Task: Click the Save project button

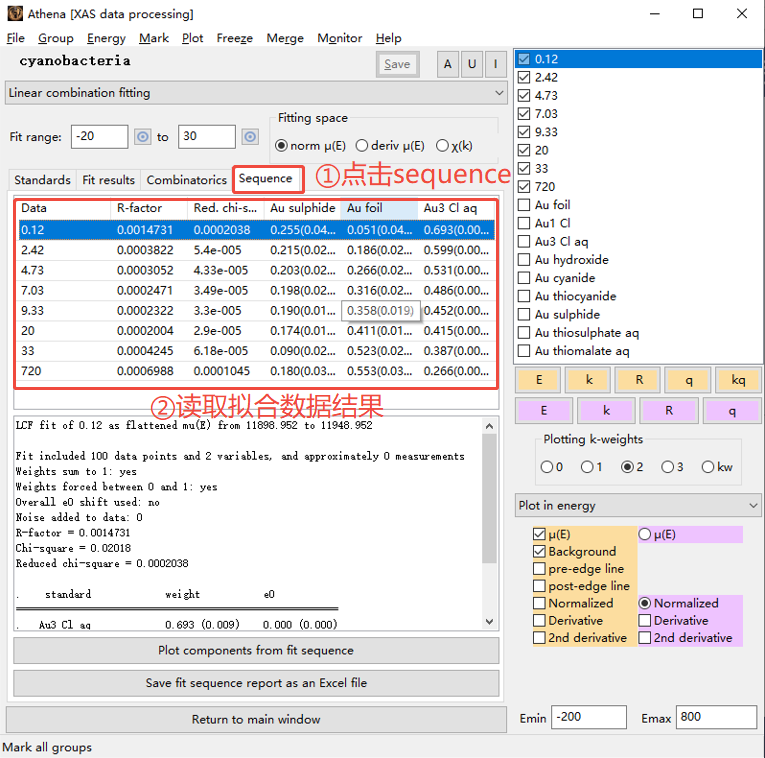Action: point(397,64)
